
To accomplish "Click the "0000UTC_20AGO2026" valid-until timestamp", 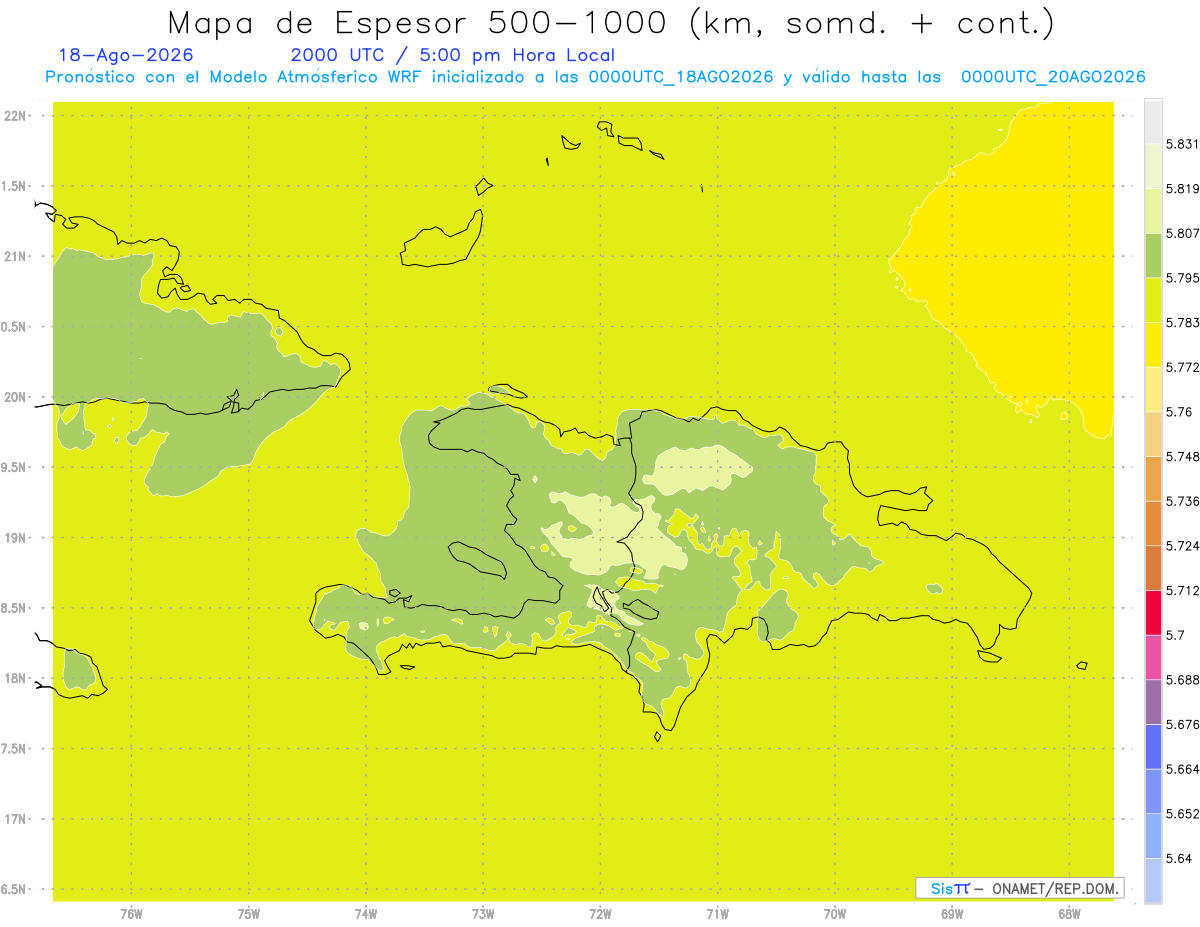I will point(1053,77).
